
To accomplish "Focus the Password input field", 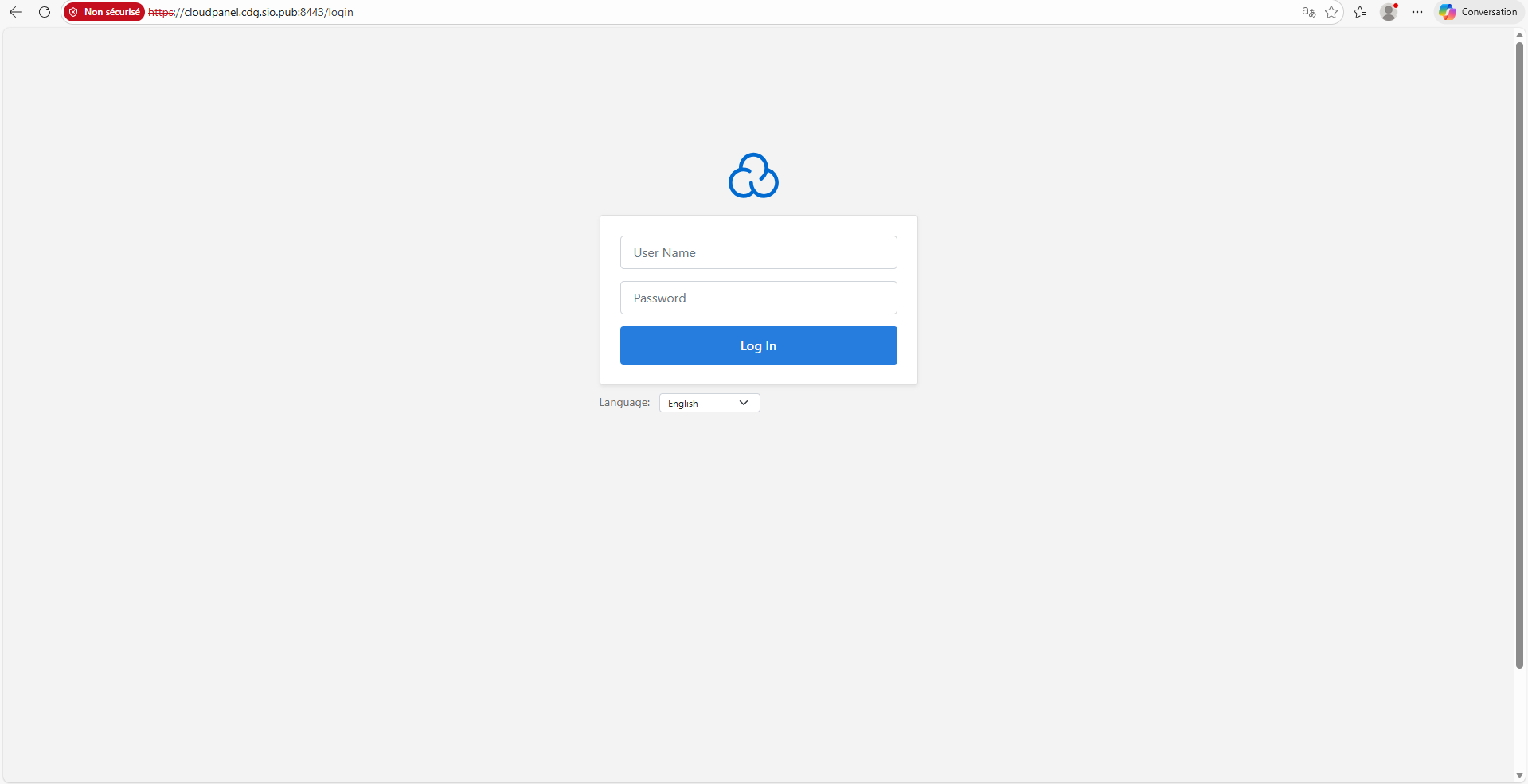I will pyautogui.click(x=757, y=298).
